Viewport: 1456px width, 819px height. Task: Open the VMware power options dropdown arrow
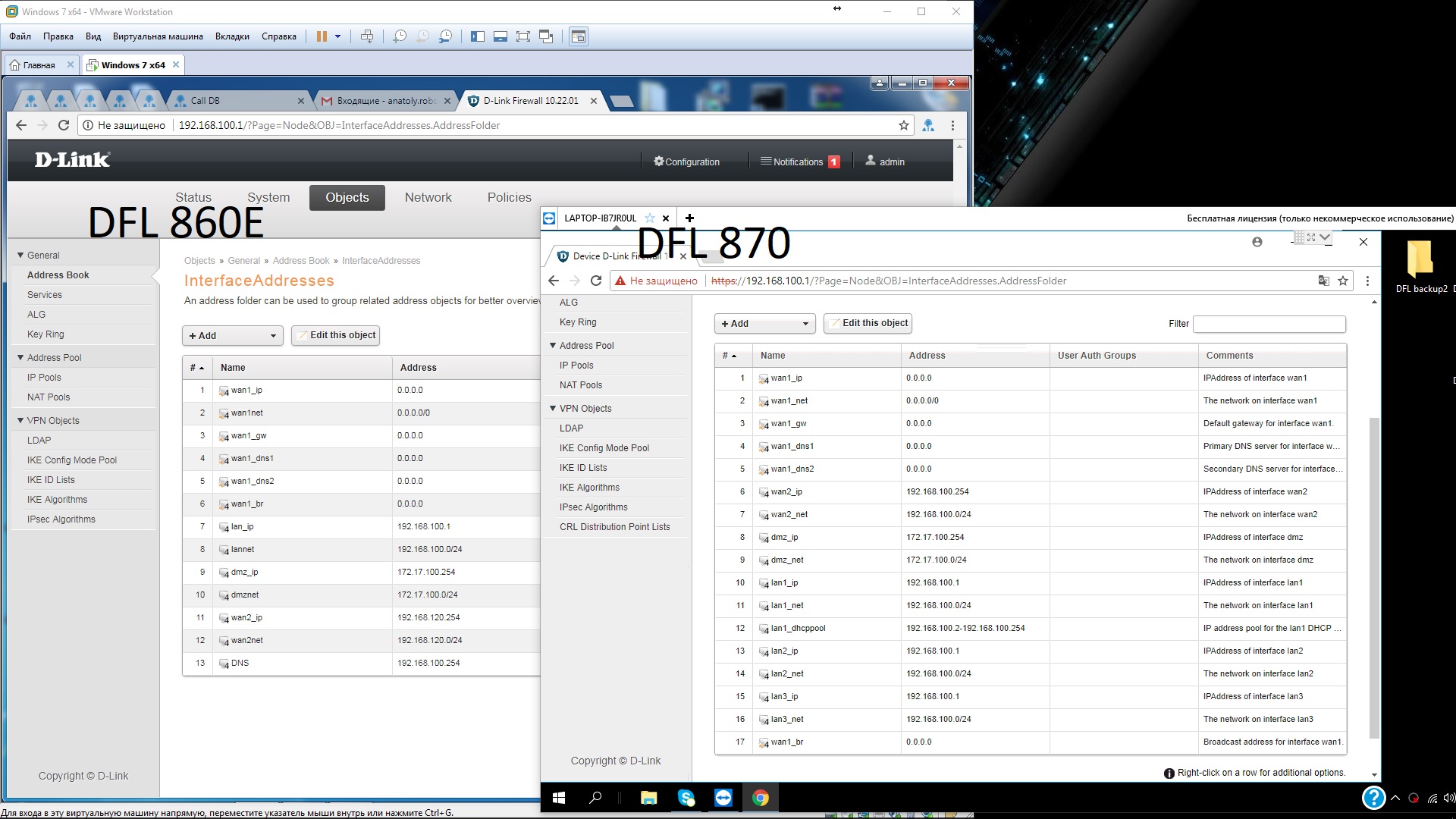[338, 36]
